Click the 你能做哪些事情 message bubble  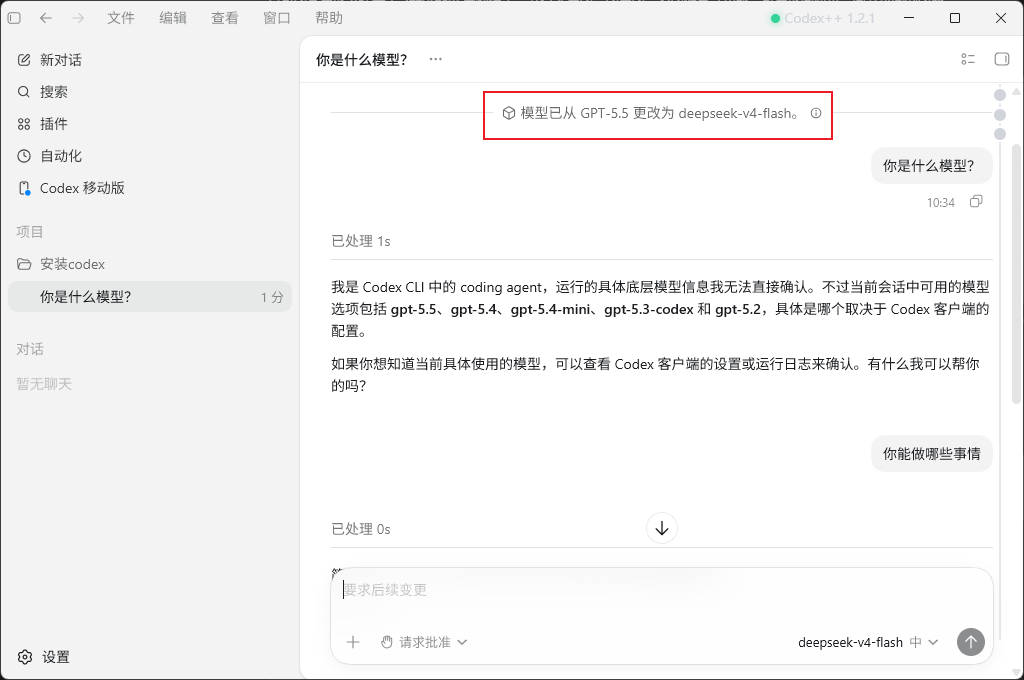point(932,454)
